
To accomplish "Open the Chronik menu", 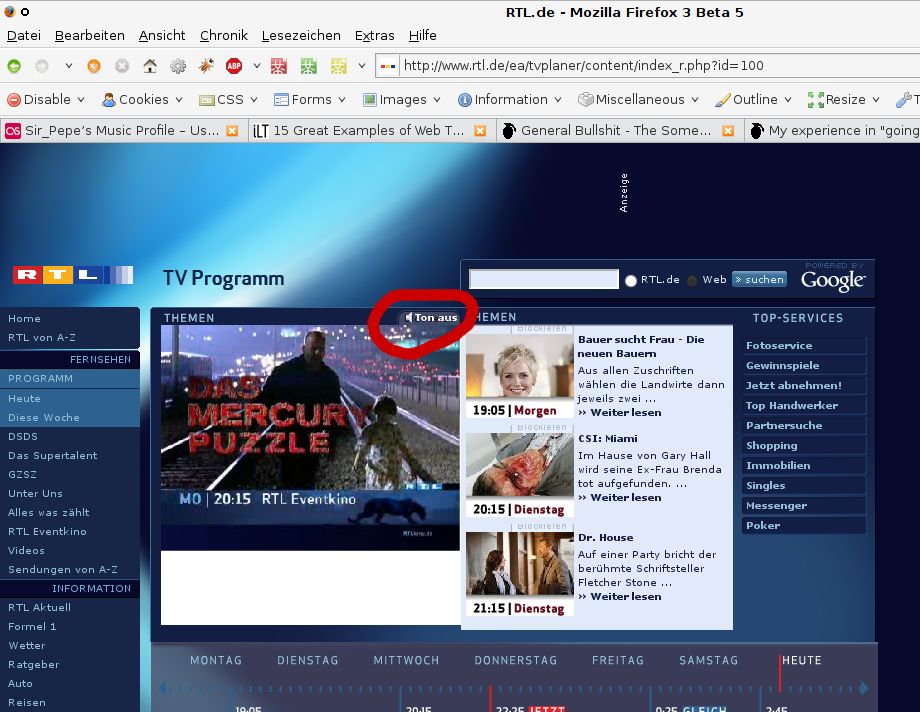I will [224, 36].
